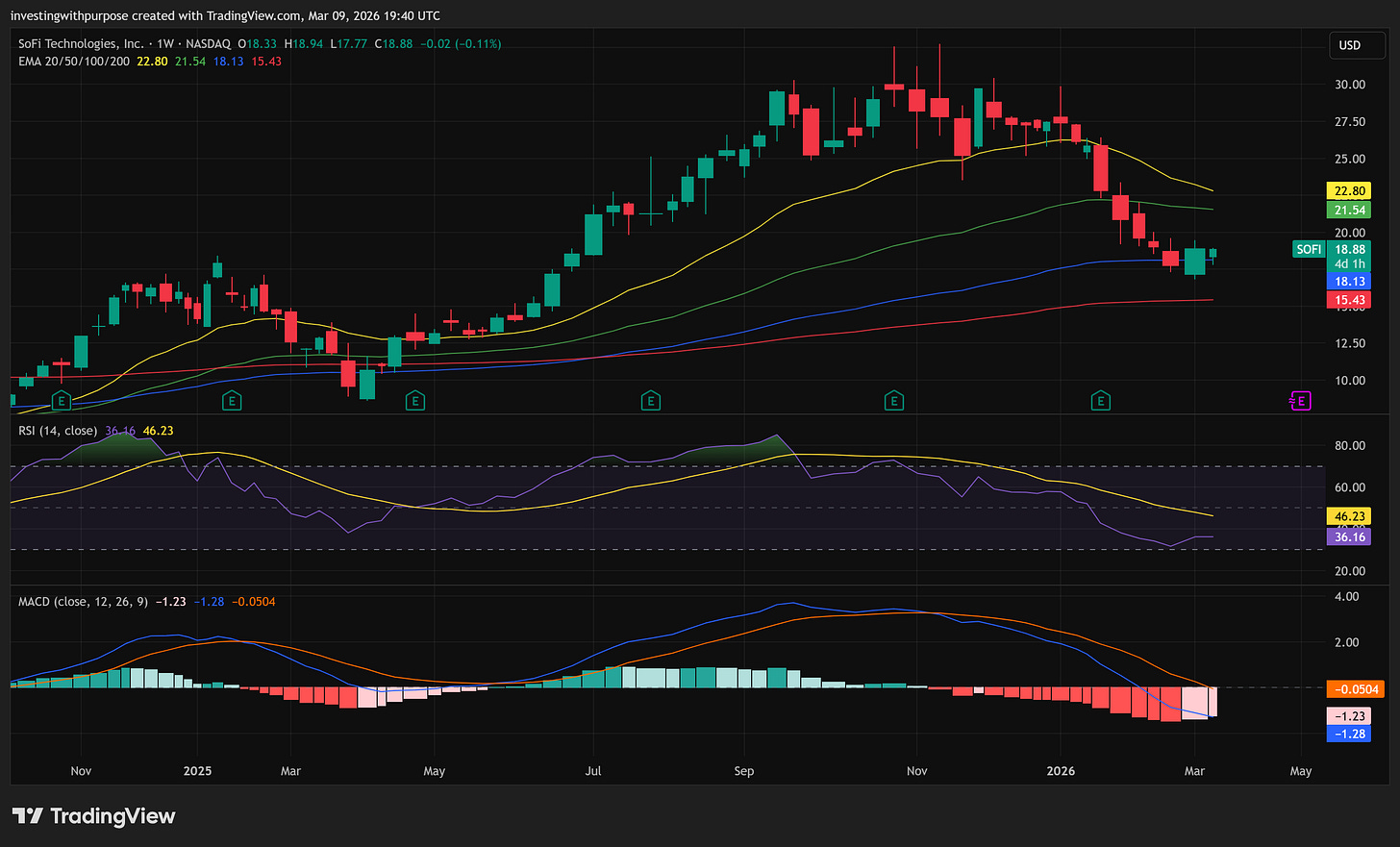Click 12.50 on the price axis

click(1350, 343)
